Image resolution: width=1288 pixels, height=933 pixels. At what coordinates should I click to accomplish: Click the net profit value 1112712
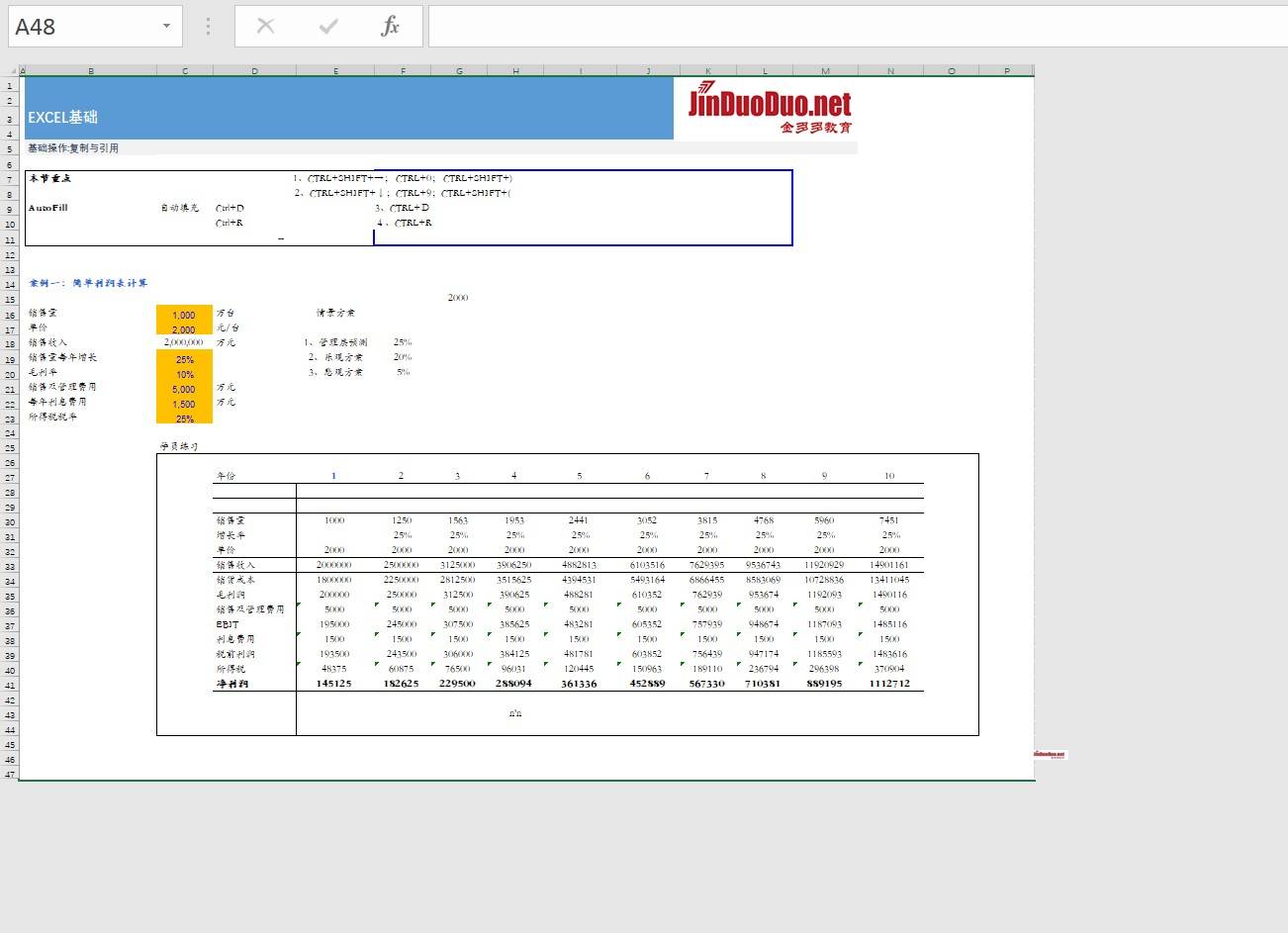click(x=889, y=684)
